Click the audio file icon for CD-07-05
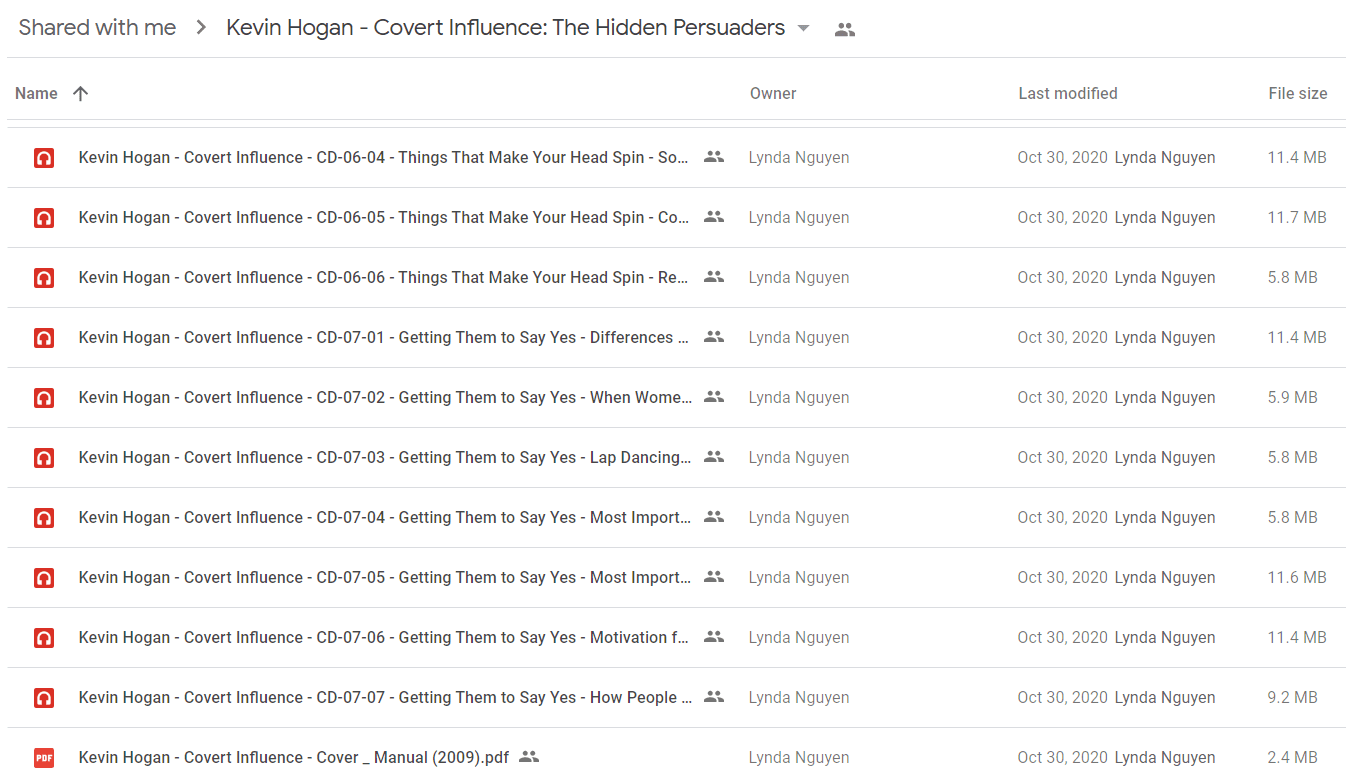 [x=43, y=577]
